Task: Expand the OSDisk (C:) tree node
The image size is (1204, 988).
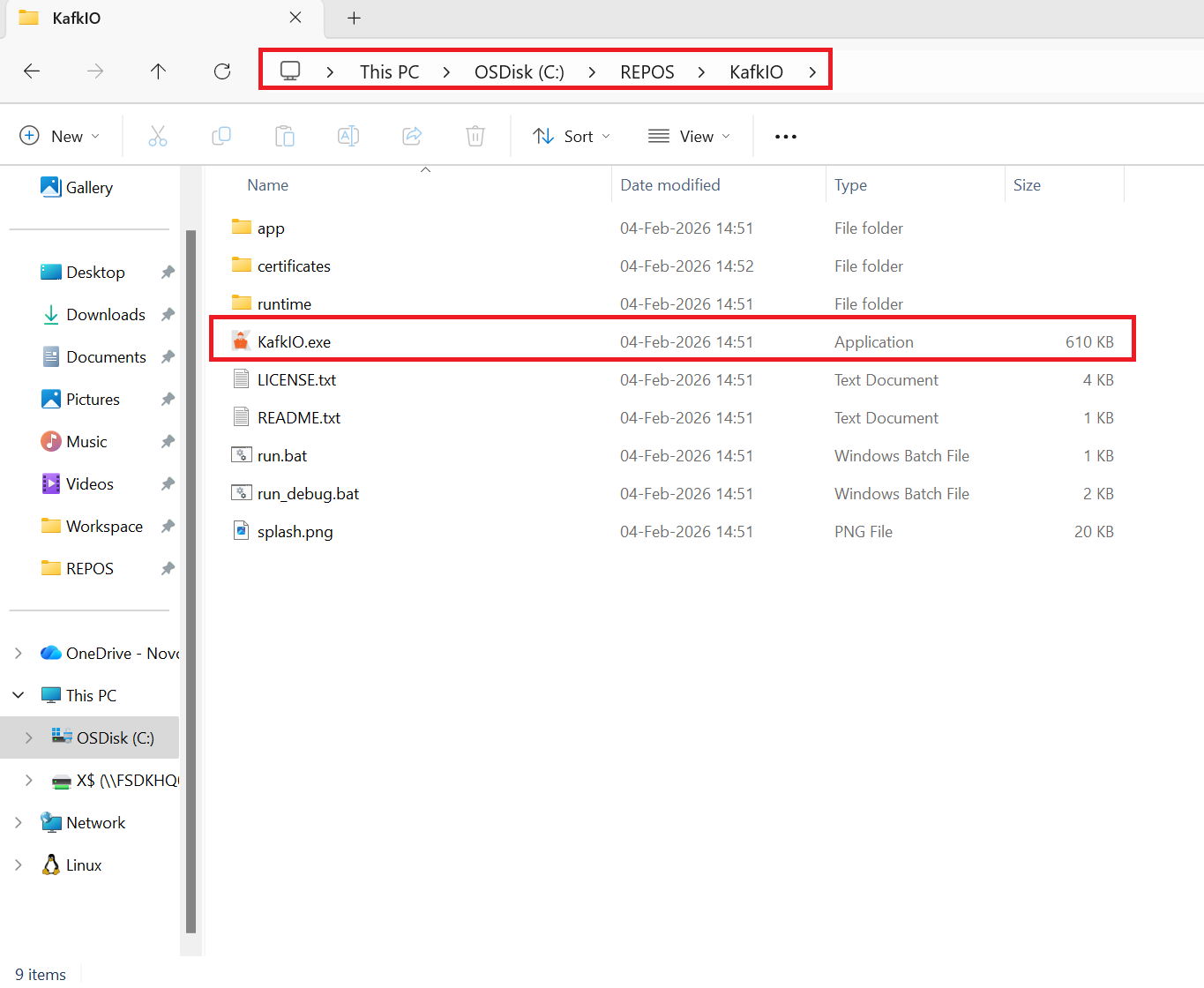Action: [29, 737]
